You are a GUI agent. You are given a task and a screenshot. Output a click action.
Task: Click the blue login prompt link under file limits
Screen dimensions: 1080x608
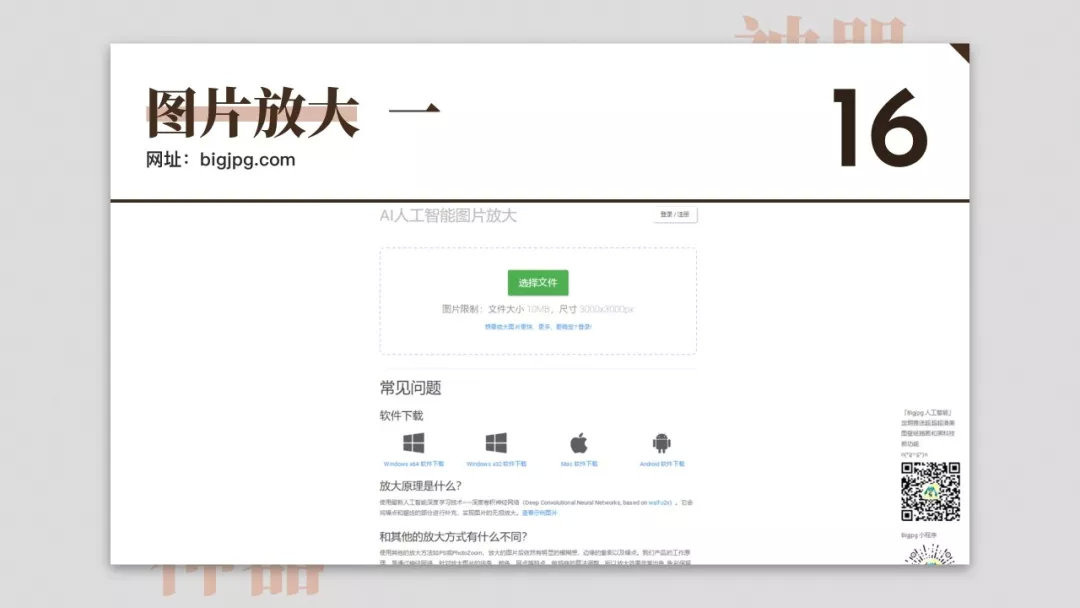pyautogui.click(x=537, y=326)
